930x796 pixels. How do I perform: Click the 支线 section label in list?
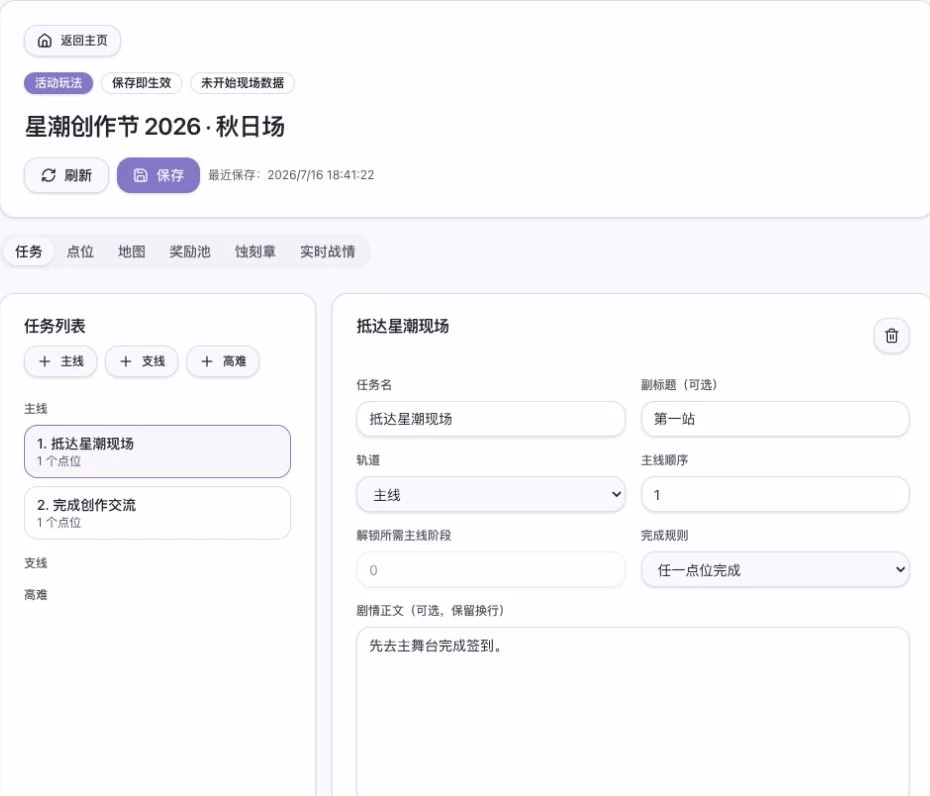[x=36, y=563]
